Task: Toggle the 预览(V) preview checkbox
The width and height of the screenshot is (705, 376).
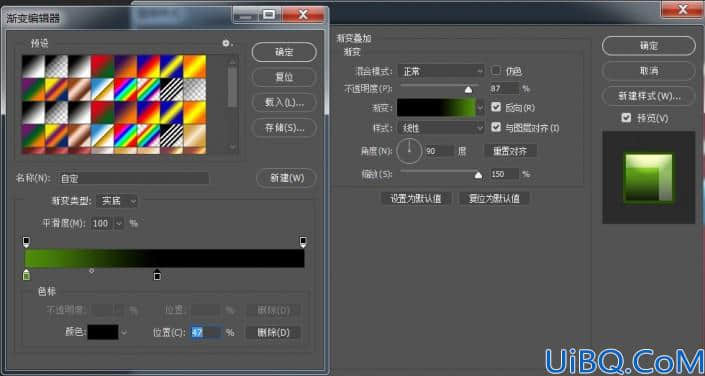Action: (626, 118)
